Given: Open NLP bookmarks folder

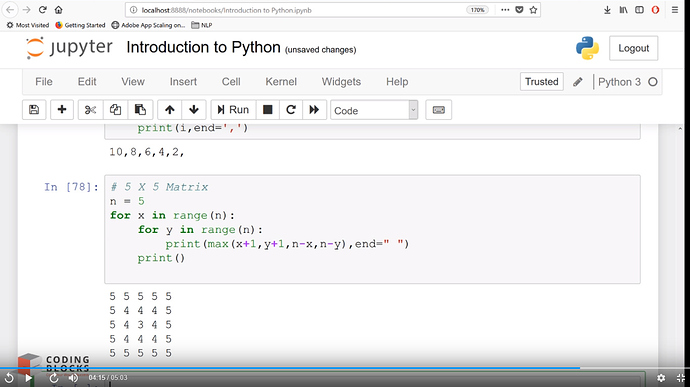Looking at the screenshot, I should [x=202, y=25].
